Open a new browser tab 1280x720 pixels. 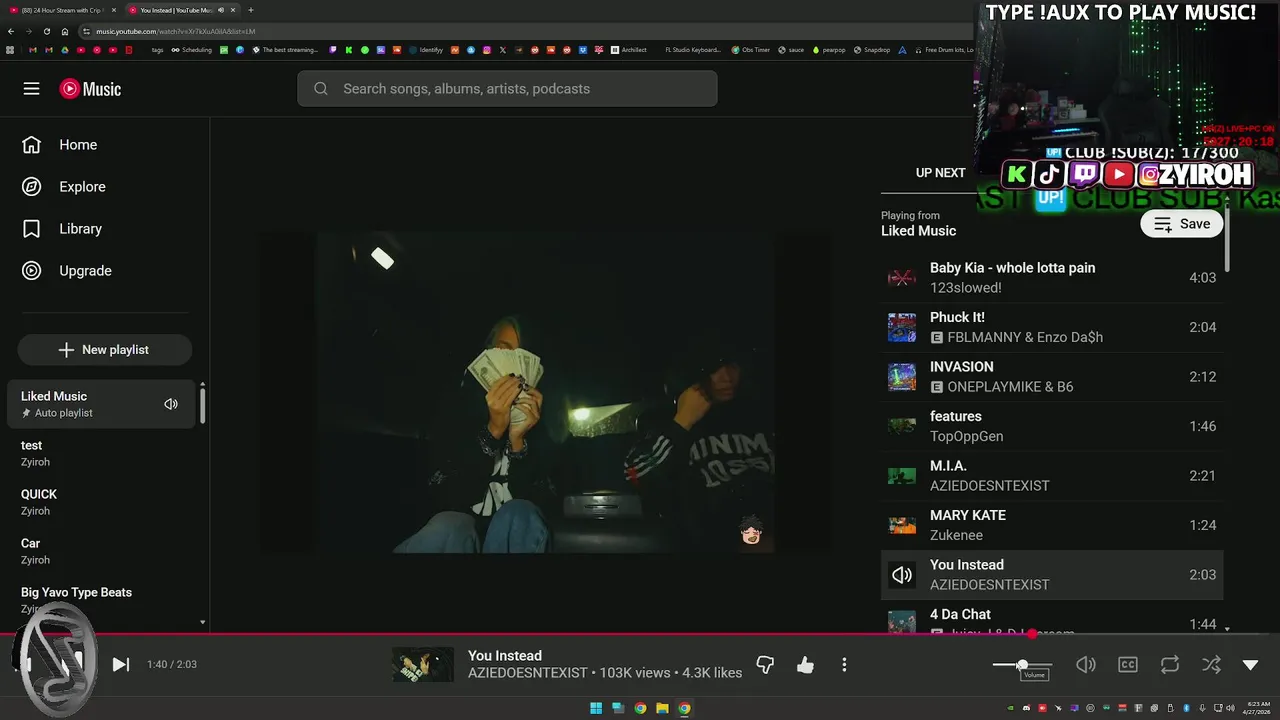pyautogui.click(x=250, y=10)
